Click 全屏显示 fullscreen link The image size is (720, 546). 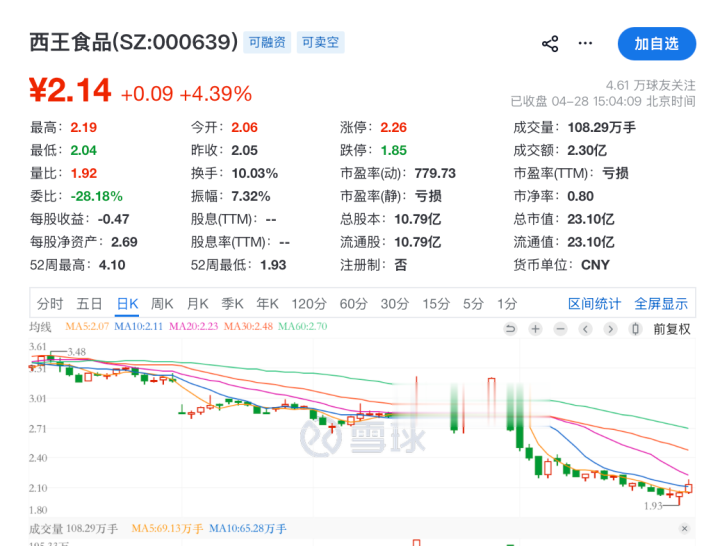point(661,304)
